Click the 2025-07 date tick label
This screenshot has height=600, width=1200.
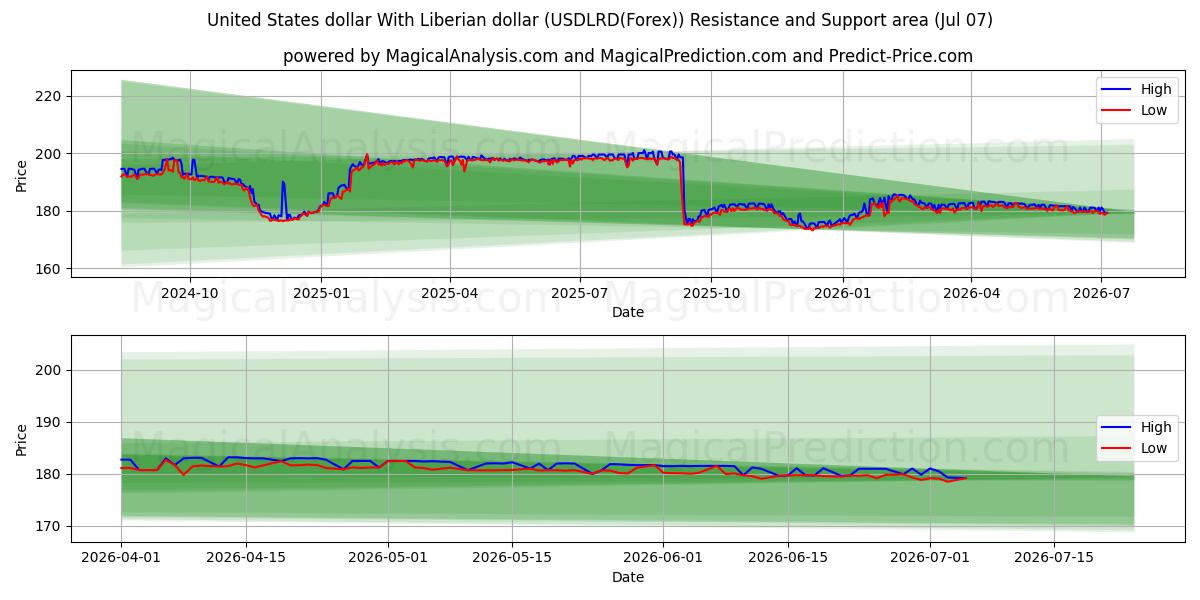tap(580, 294)
